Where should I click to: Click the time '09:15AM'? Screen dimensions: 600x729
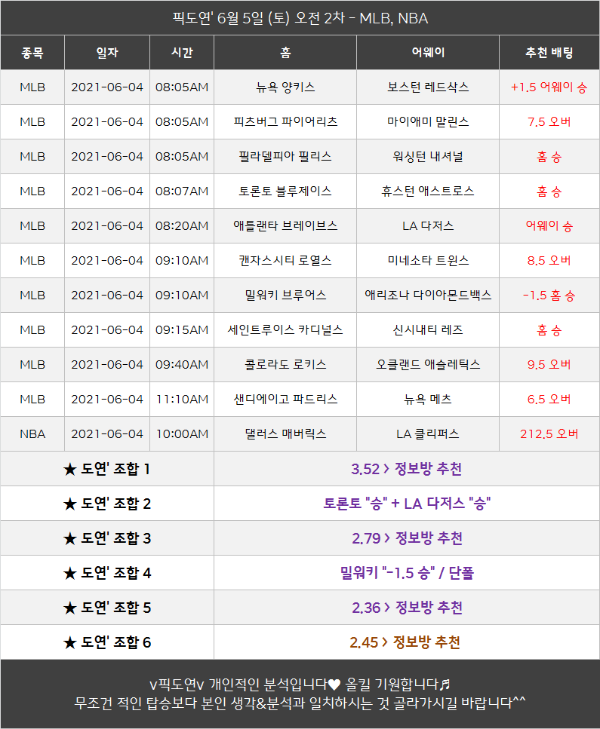182,330
